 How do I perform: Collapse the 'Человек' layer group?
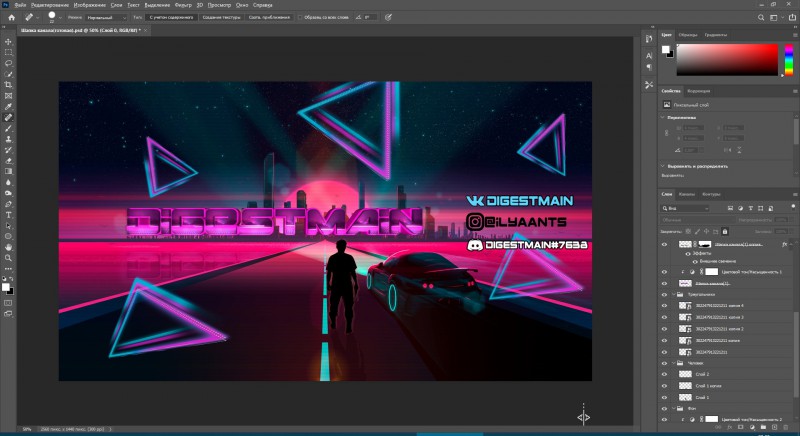point(673,363)
